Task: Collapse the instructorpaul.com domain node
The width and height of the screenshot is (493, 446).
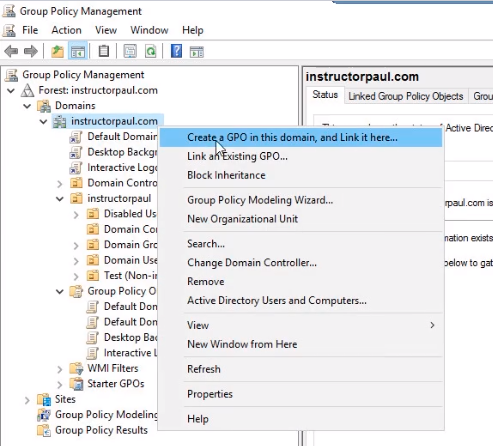Action: (x=44, y=122)
